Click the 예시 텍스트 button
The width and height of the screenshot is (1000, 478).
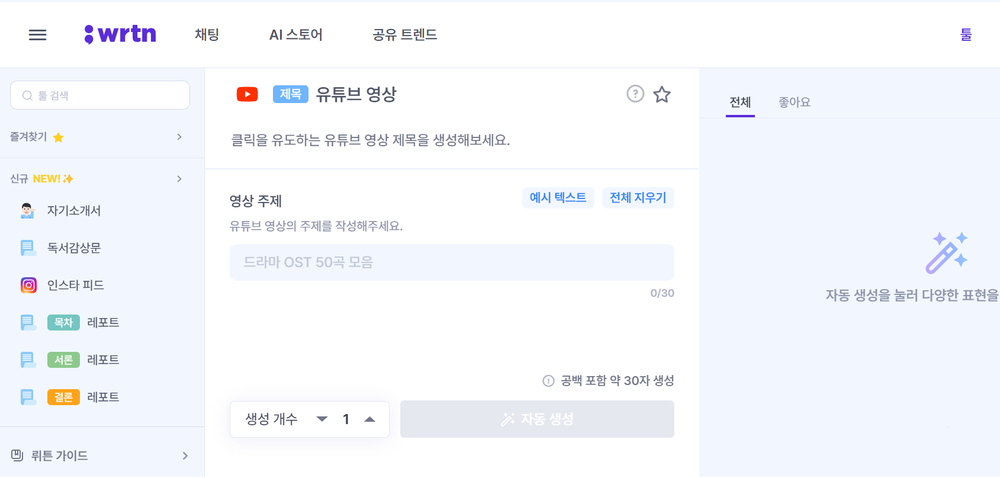[x=558, y=198]
